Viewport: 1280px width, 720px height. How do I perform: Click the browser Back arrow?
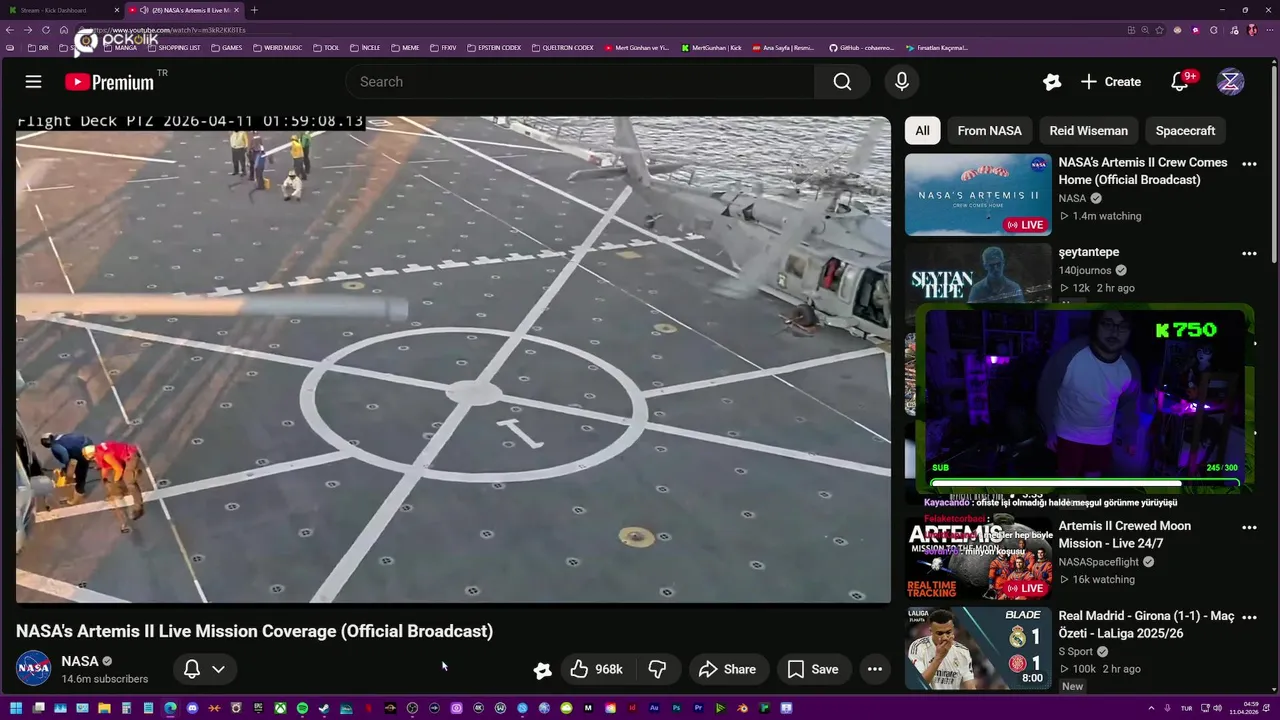tap(11, 30)
